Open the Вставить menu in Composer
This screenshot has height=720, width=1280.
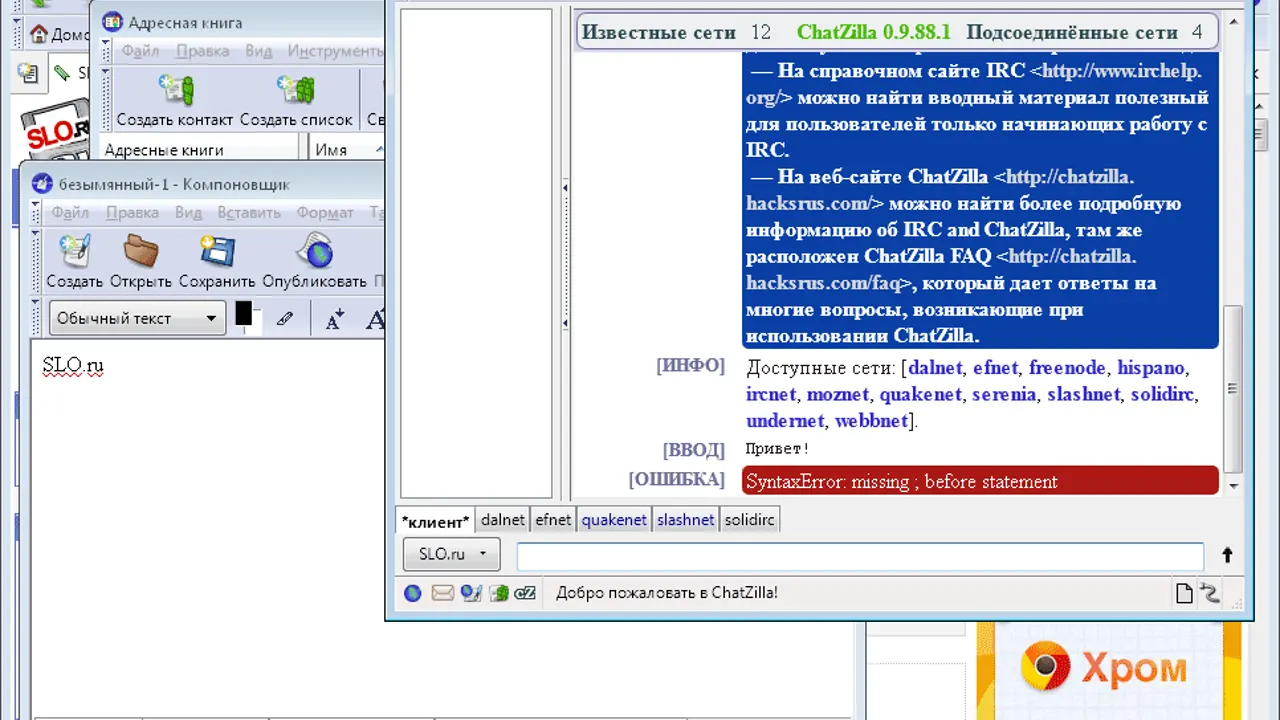click(248, 213)
